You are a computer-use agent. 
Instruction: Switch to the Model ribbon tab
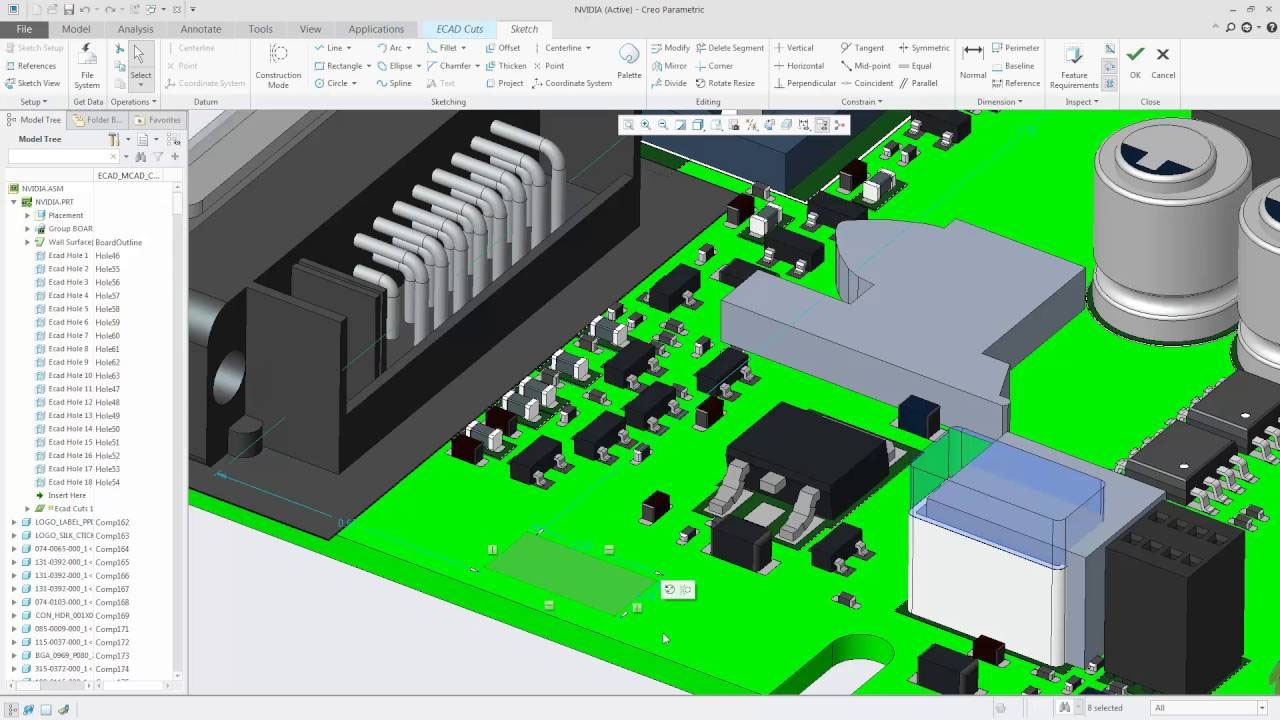(76, 29)
